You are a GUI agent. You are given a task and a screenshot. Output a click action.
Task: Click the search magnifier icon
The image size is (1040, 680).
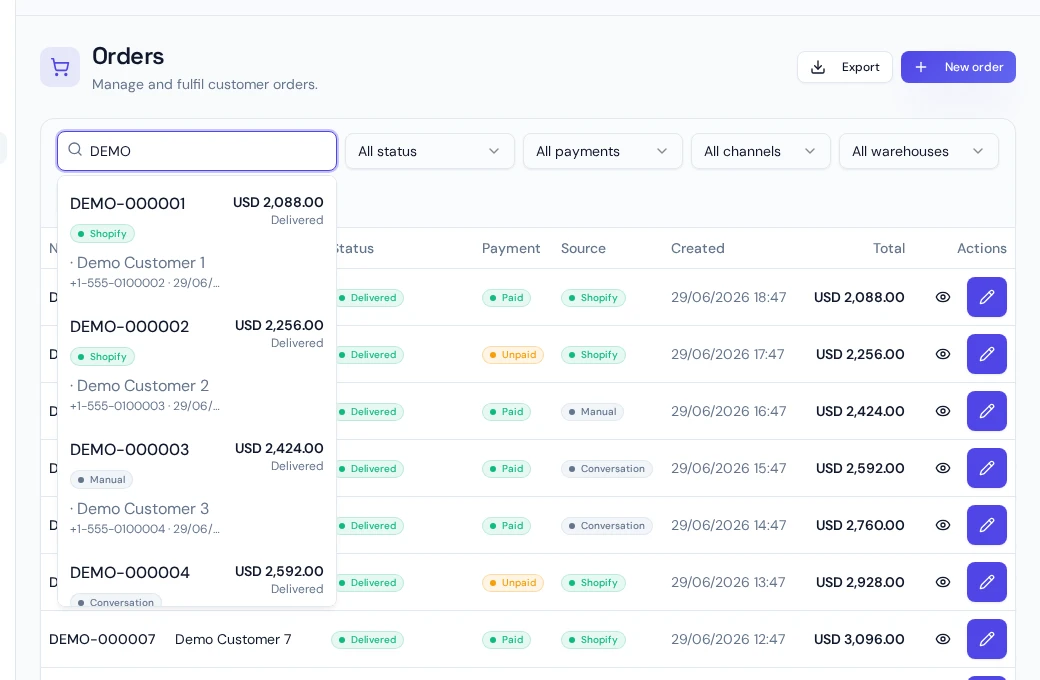[x=76, y=150]
